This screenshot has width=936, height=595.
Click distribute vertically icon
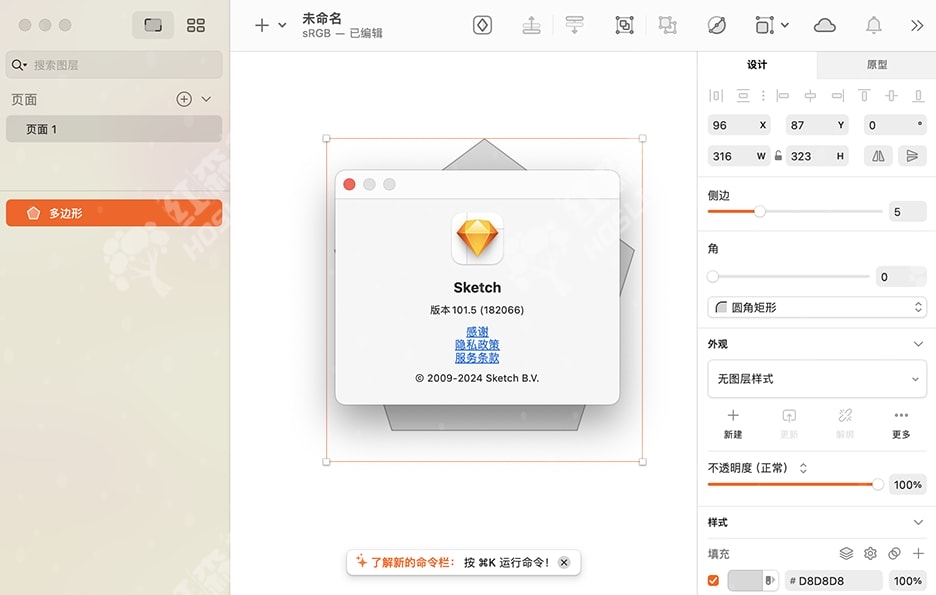tap(743, 95)
